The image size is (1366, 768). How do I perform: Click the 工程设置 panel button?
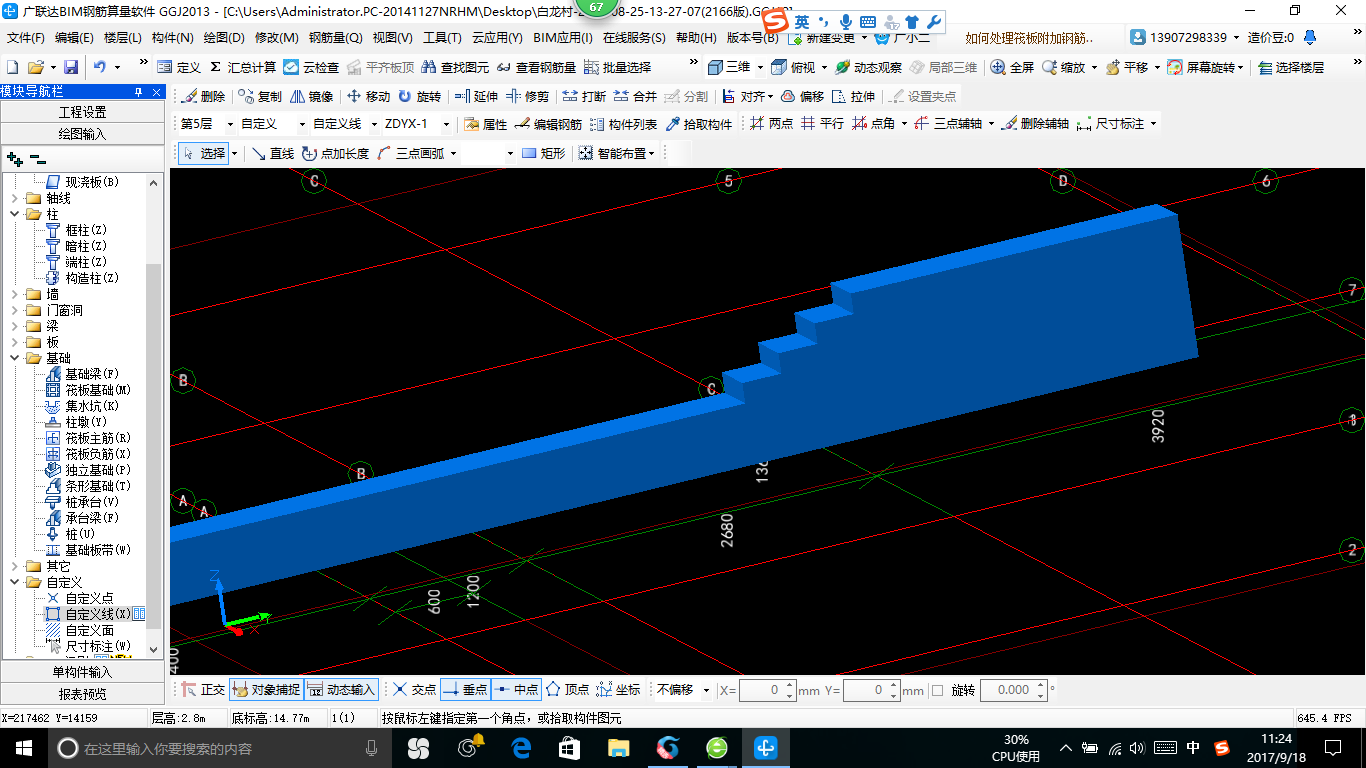tap(82, 112)
